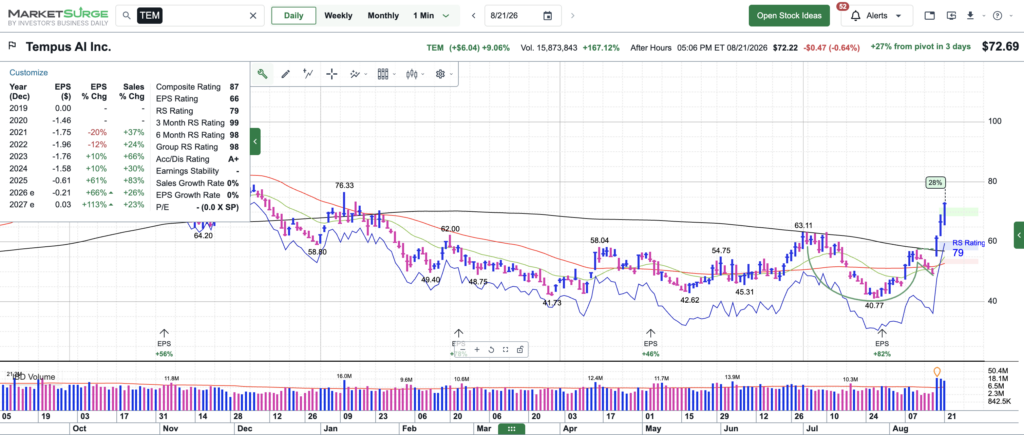Expand the pattern recognition tool dropdown arrow
1024x435 pixels.
tap(364, 74)
